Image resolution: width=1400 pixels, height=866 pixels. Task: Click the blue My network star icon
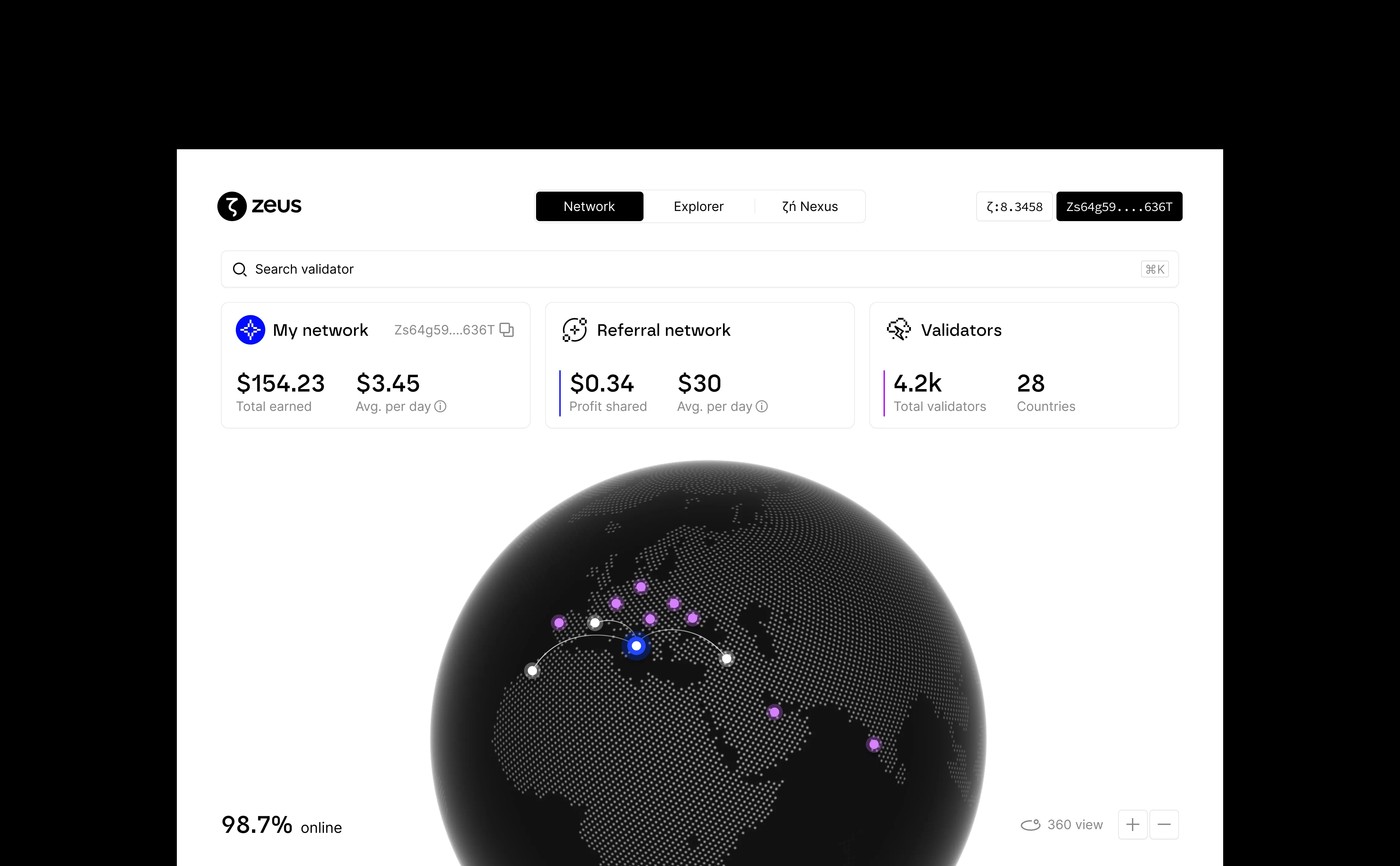coord(250,330)
